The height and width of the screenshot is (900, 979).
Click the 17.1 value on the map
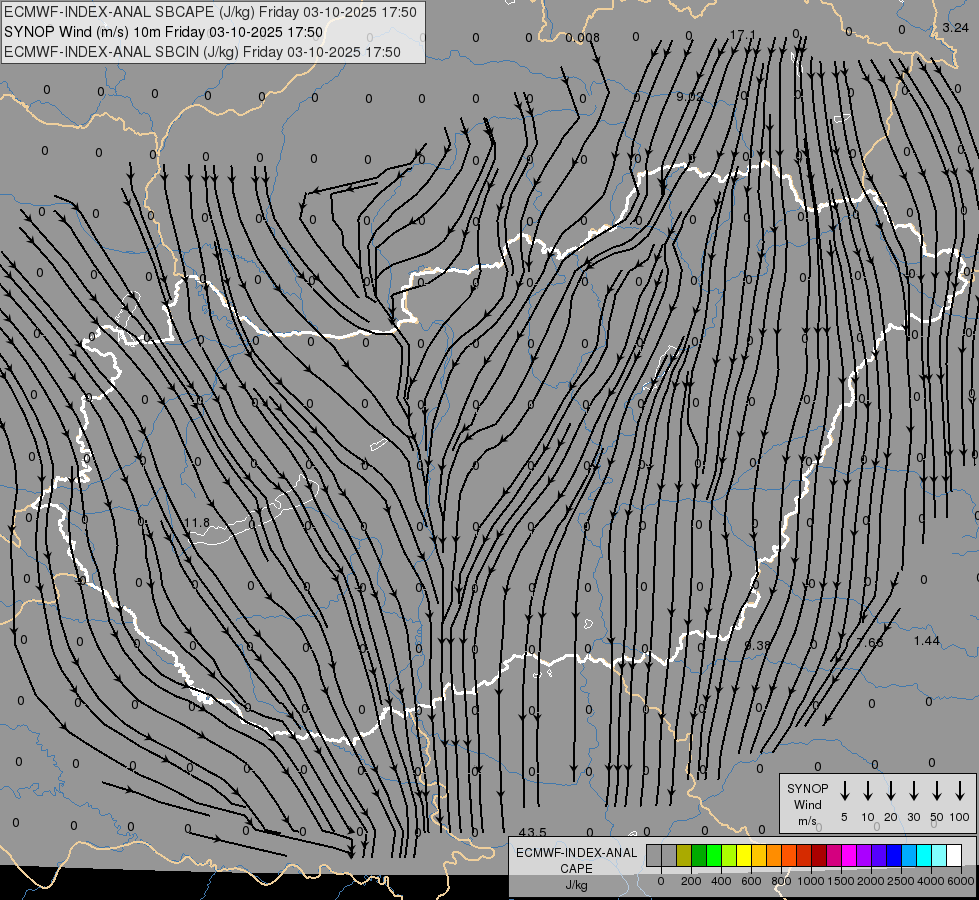click(x=743, y=35)
